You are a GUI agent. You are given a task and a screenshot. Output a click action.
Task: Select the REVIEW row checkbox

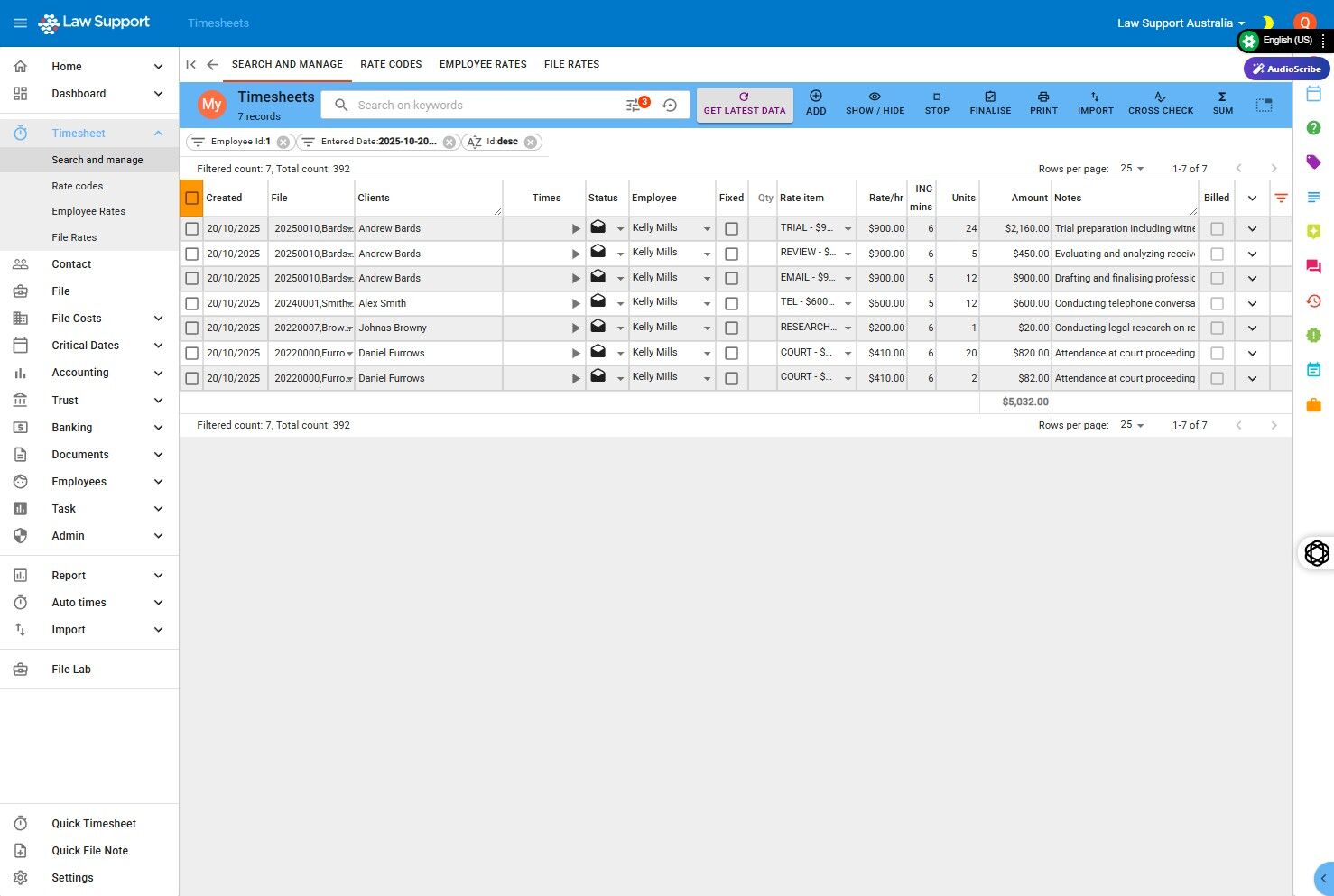(x=191, y=254)
